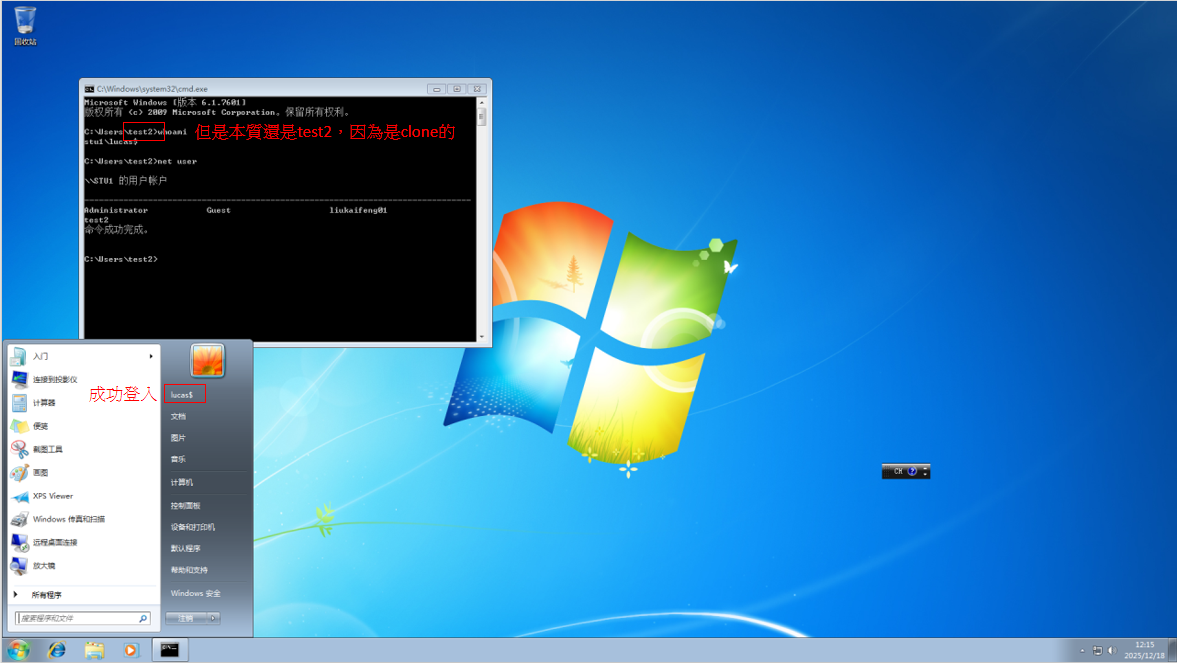Click cmd scrollbar up arrow
Viewport: 1177px width, 663px height.
click(482, 102)
